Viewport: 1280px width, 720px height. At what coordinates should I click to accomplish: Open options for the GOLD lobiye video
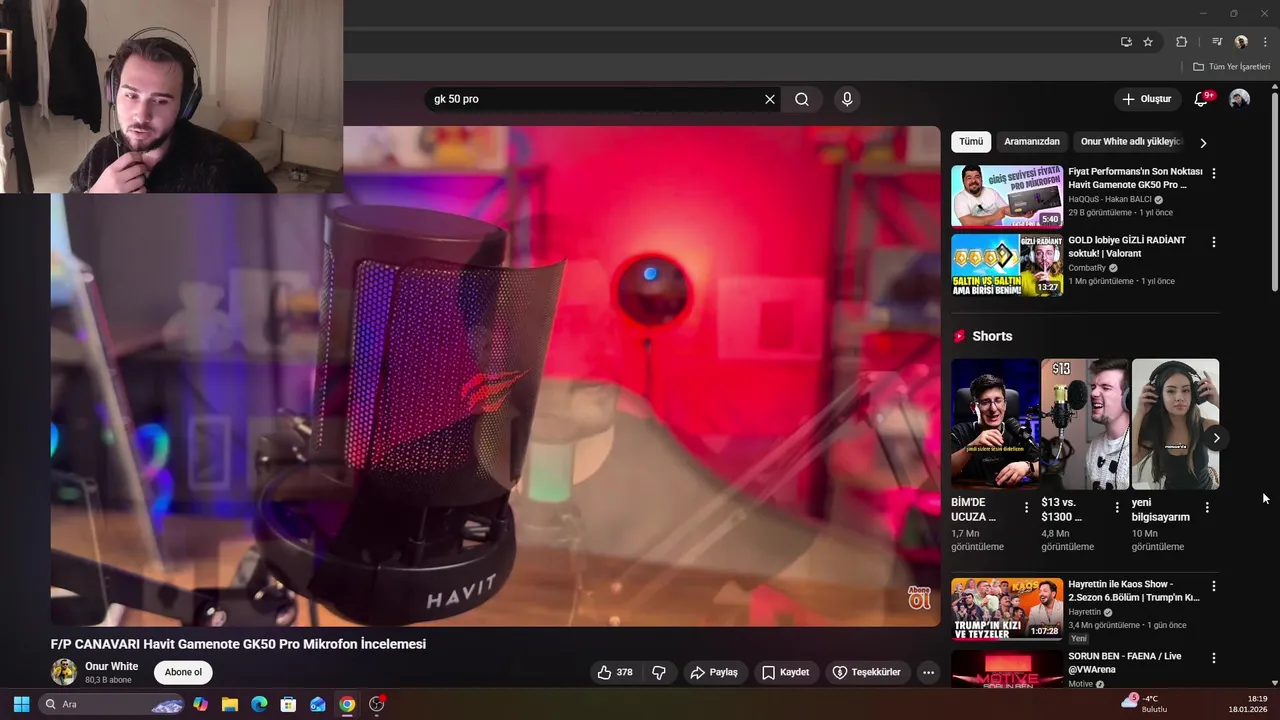pyautogui.click(x=1214, y=242)
